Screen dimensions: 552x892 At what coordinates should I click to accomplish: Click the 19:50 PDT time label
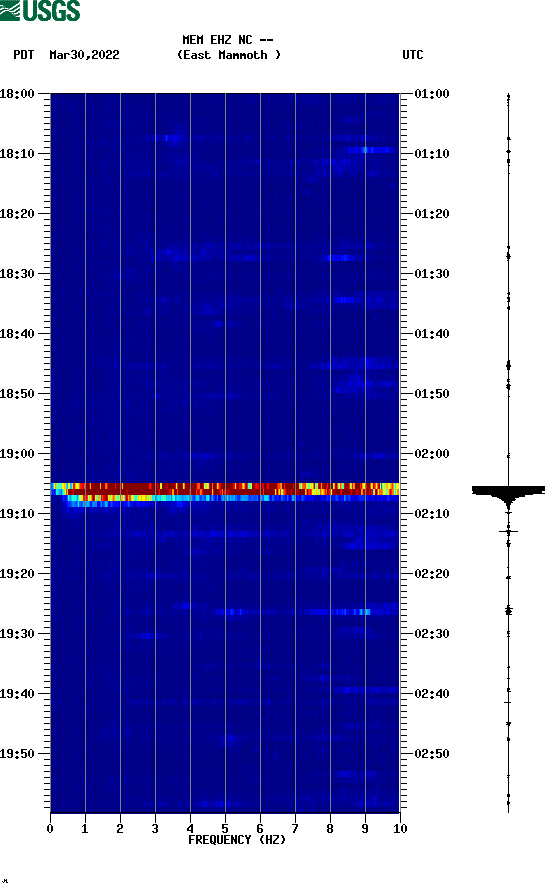17,754
